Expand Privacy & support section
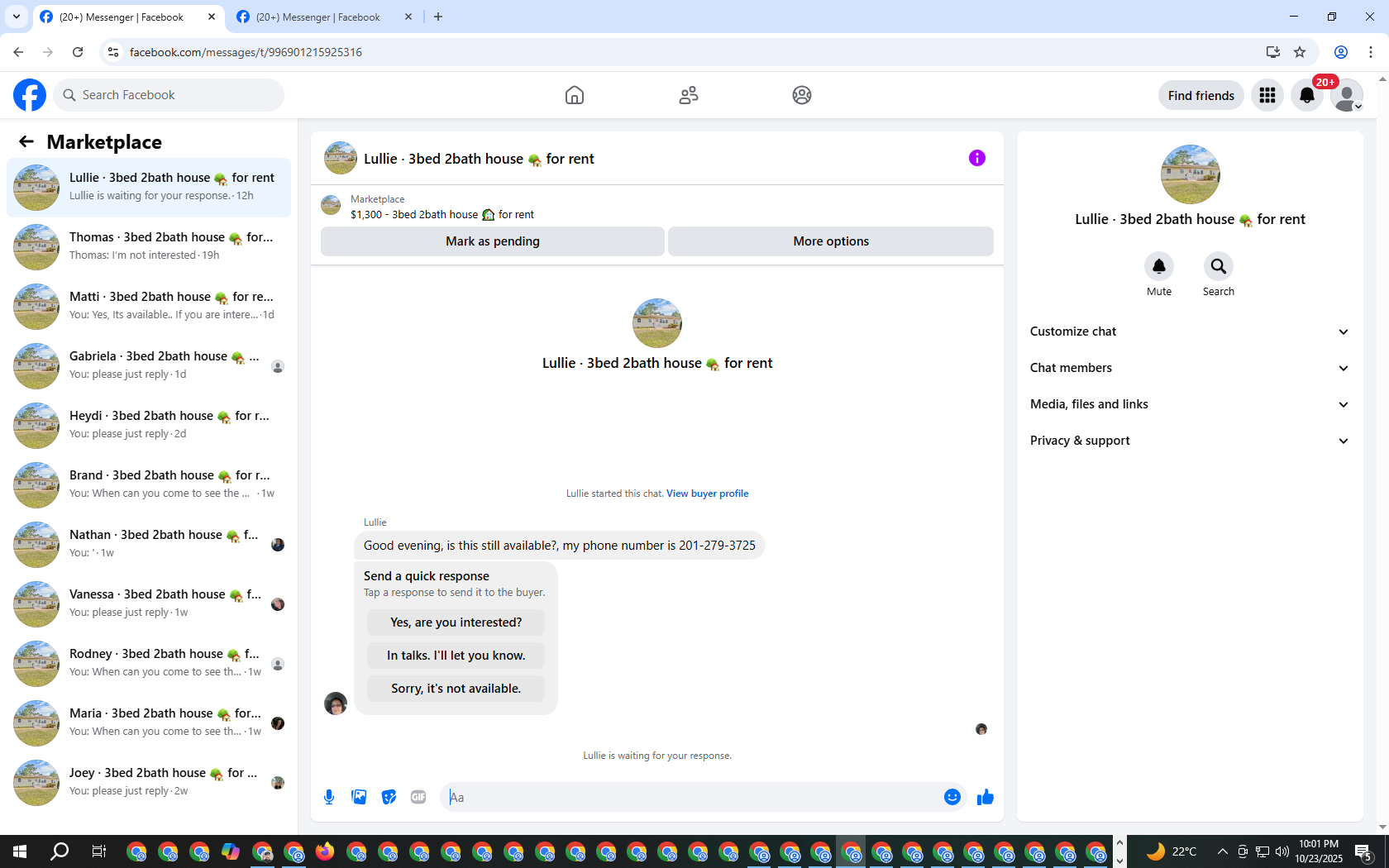This screenshot has width=1389, height=868. (1190, 441)
